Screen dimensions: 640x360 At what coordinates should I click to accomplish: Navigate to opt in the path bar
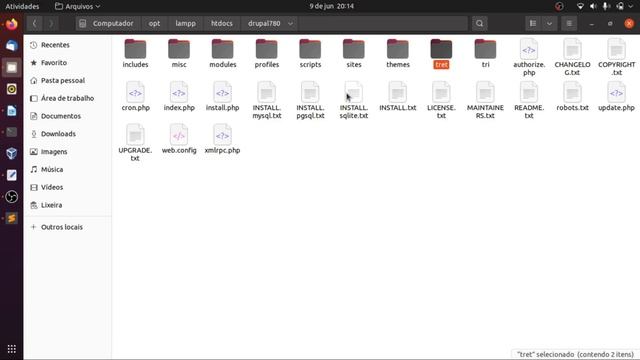(154, 24)
